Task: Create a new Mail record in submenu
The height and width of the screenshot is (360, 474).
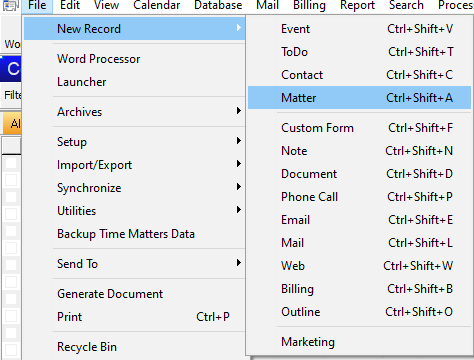Action: (359, 243)
